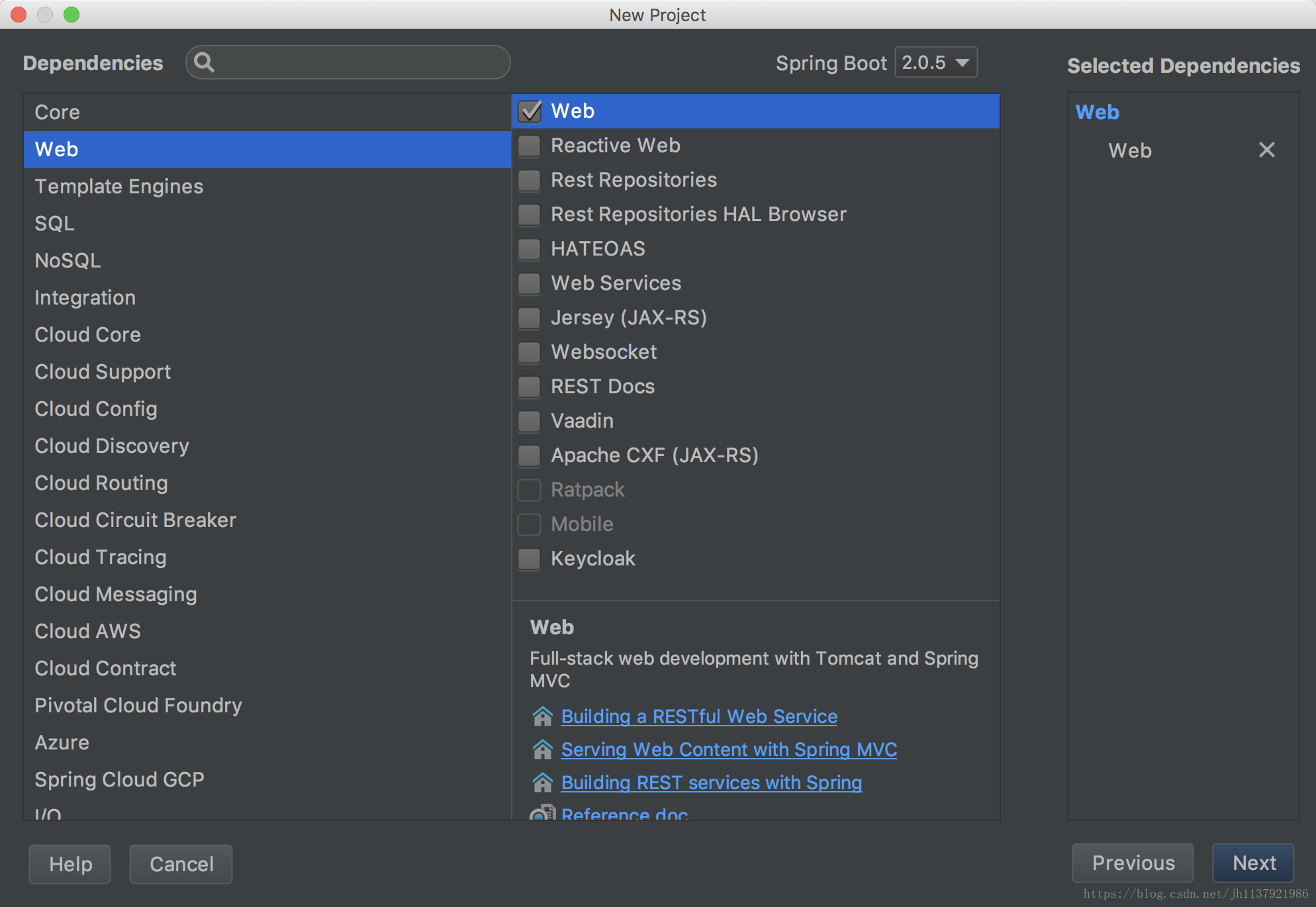
Task: Select the Cloud Core category
Action: [267, 335]
